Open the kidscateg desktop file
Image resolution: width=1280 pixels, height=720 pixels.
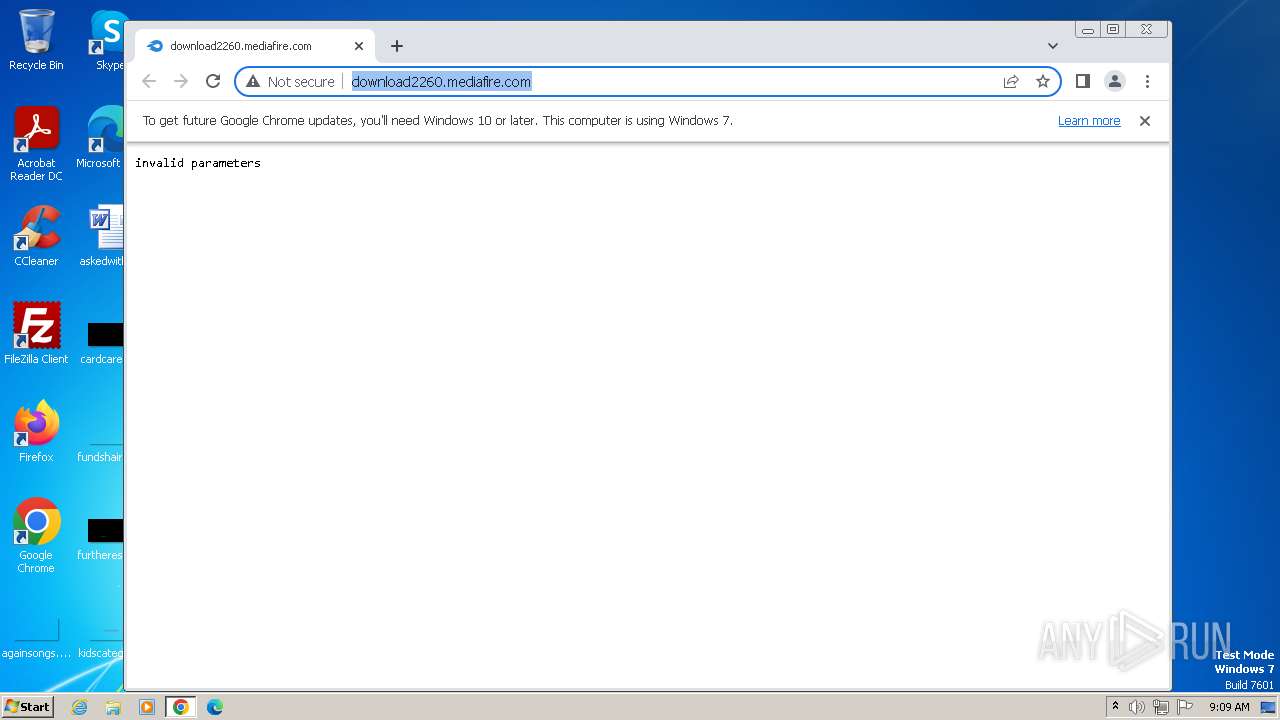coord(100,640)
